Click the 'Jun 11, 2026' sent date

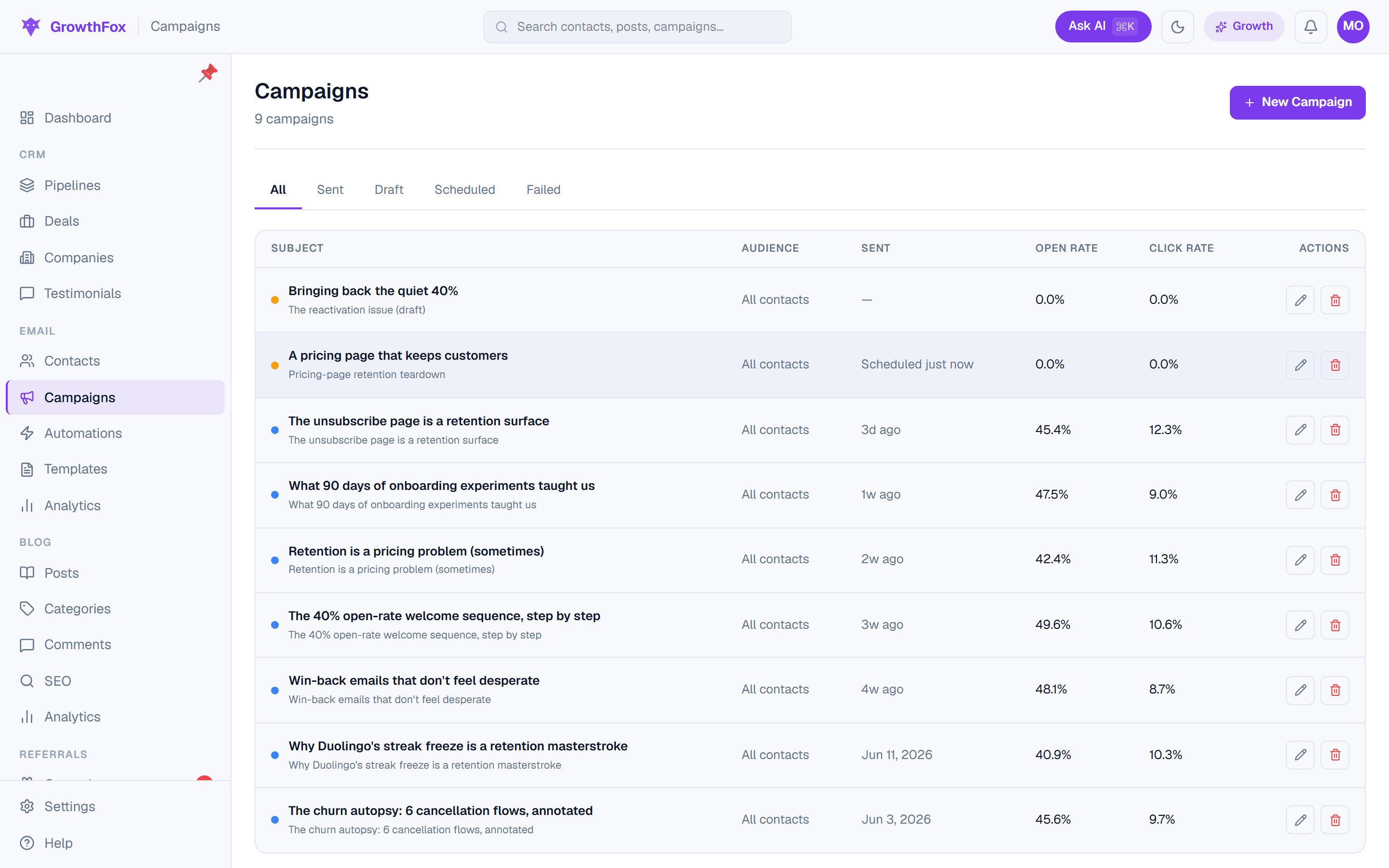897,754
